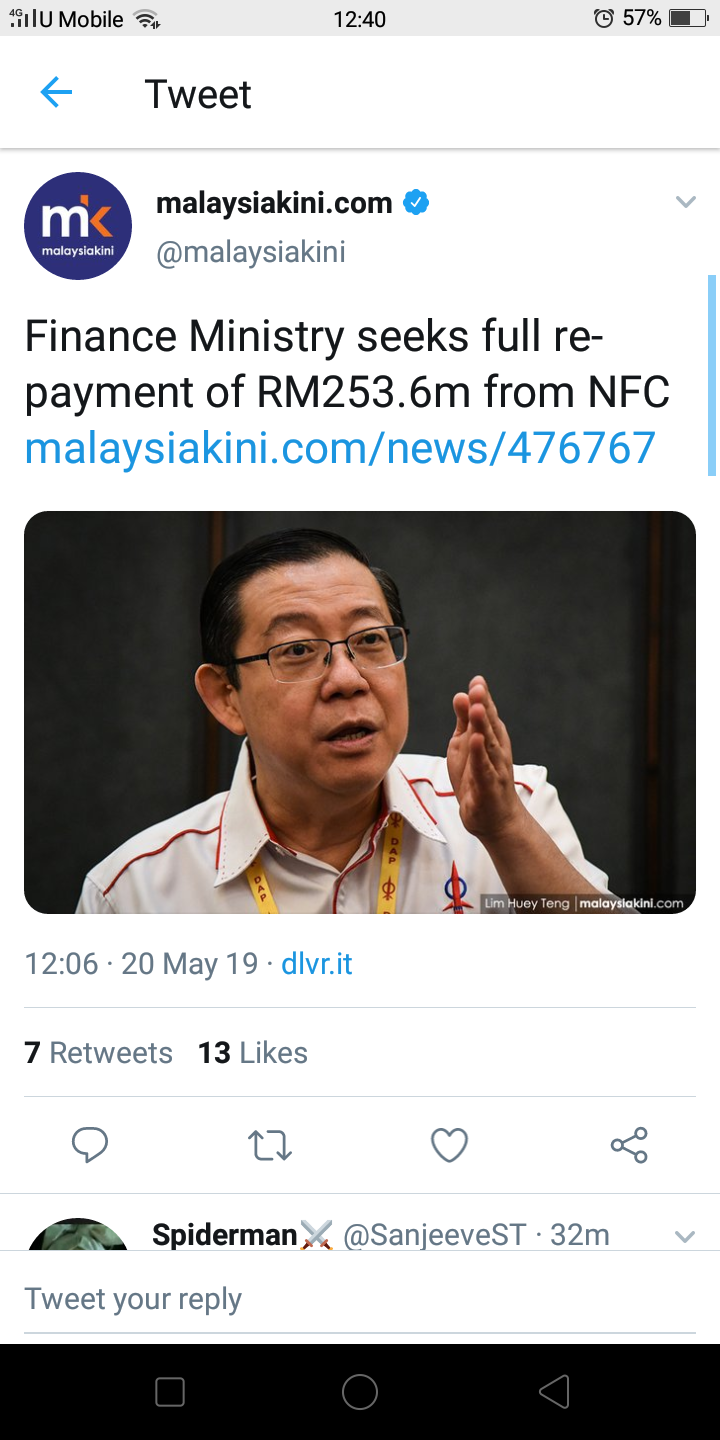Tap the back arrow icon
Screen dimensions: 720x1440
[x=56, y=93]
